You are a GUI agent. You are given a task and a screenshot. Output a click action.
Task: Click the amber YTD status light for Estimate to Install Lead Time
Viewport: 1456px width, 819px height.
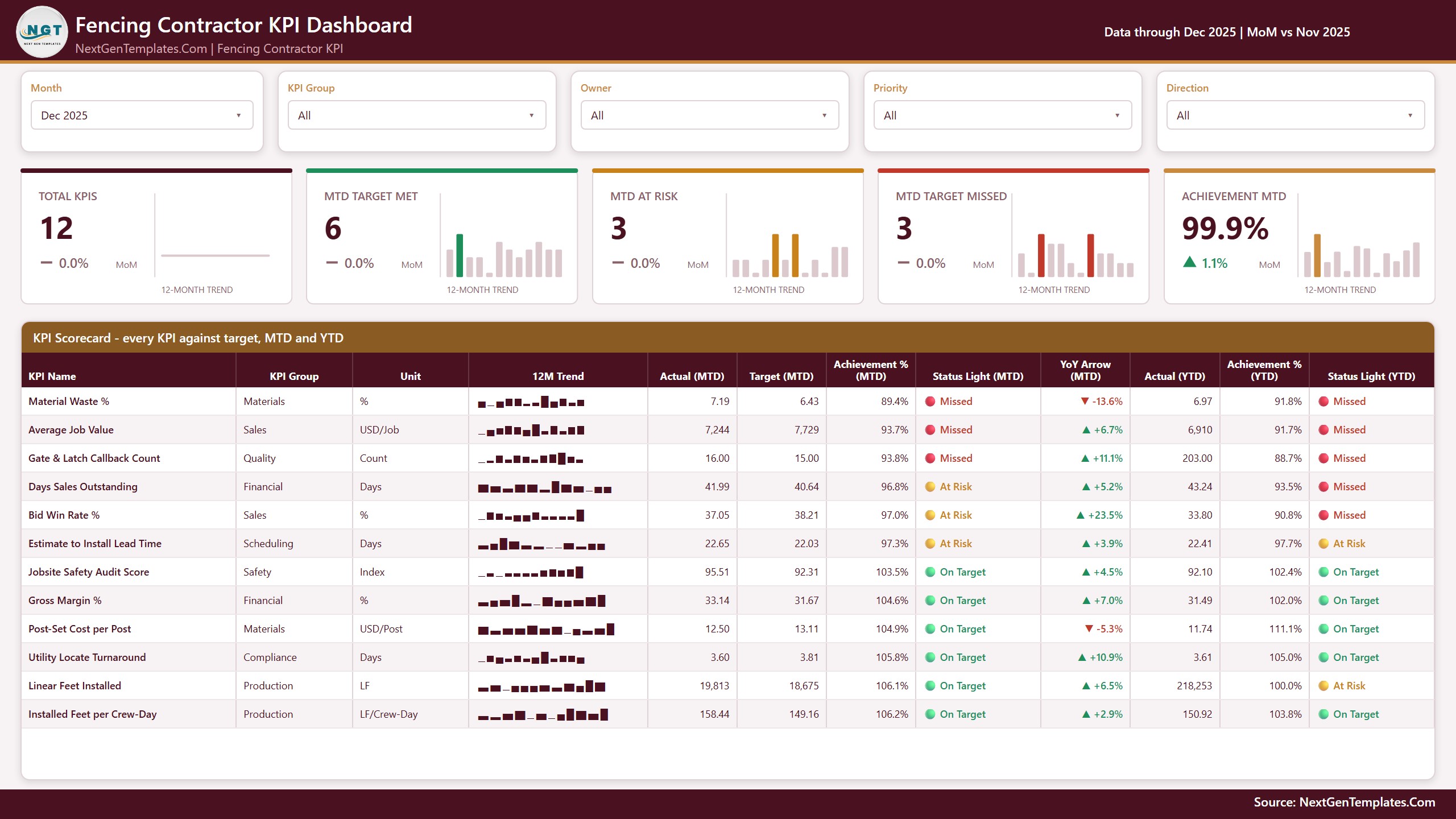(1323, 544)
